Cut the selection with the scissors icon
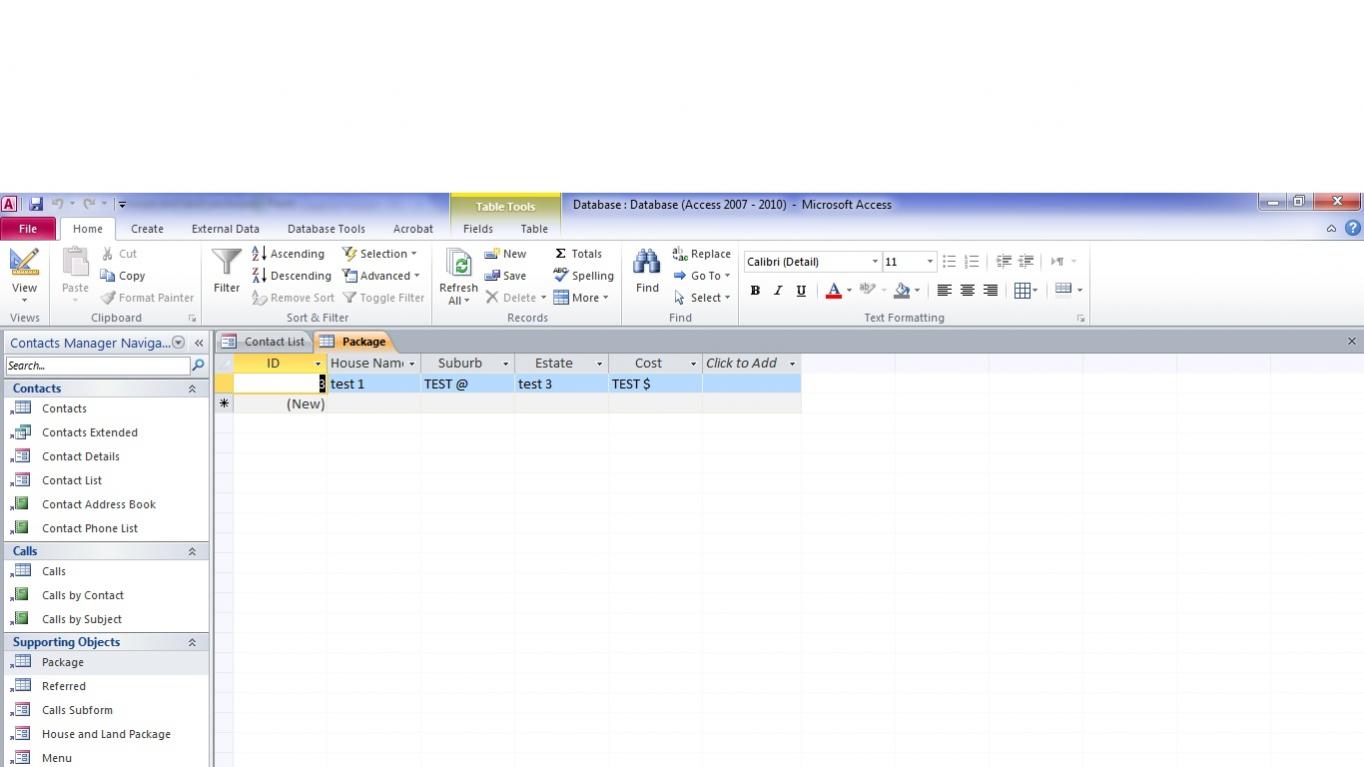1364x767 pixels. 118,254
